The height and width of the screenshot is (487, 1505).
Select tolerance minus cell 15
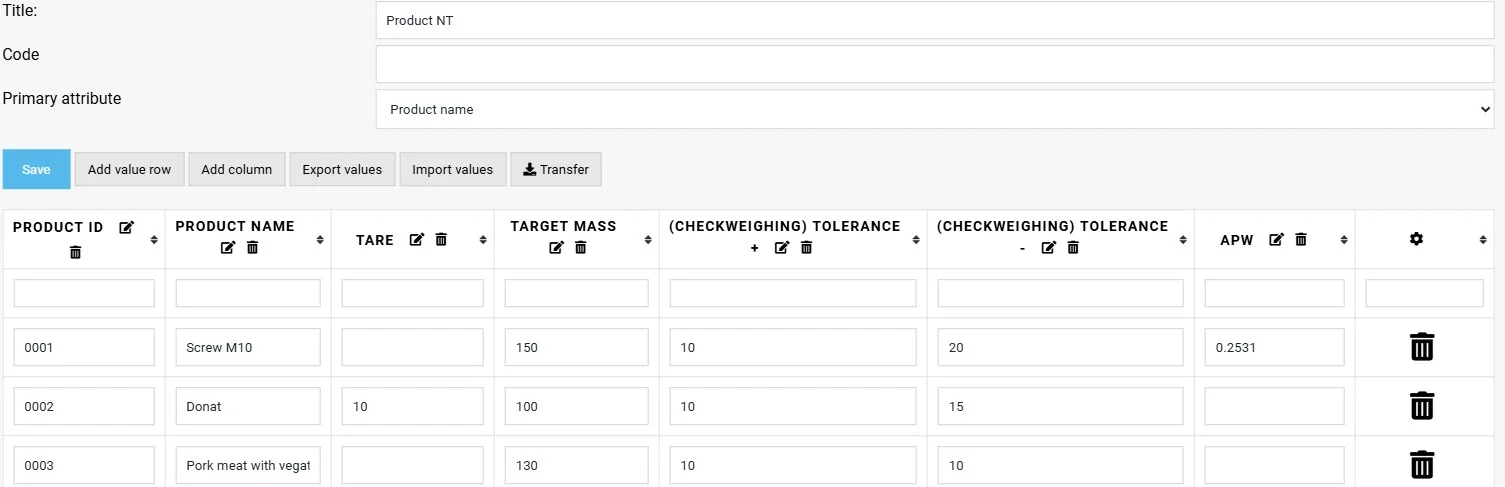(1061, 406)
